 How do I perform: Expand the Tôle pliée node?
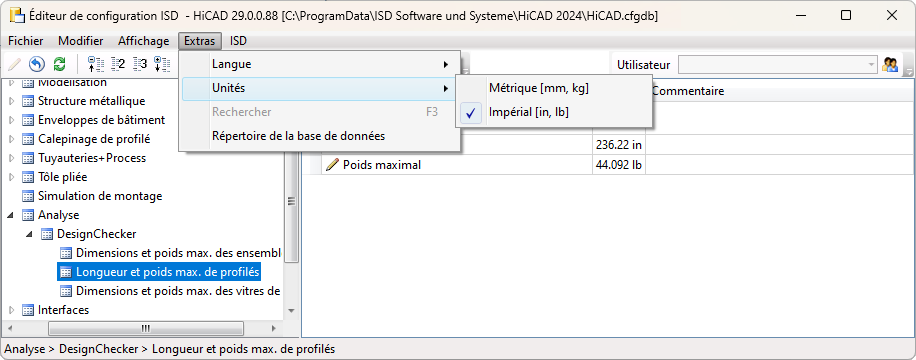click(11, 176)
